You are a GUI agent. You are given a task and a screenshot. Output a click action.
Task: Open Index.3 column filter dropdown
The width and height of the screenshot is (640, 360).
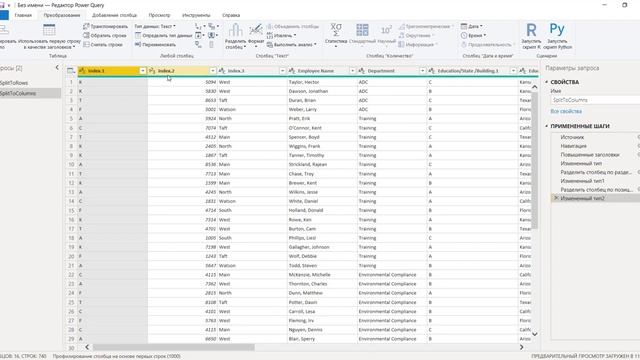pos(282,71)
